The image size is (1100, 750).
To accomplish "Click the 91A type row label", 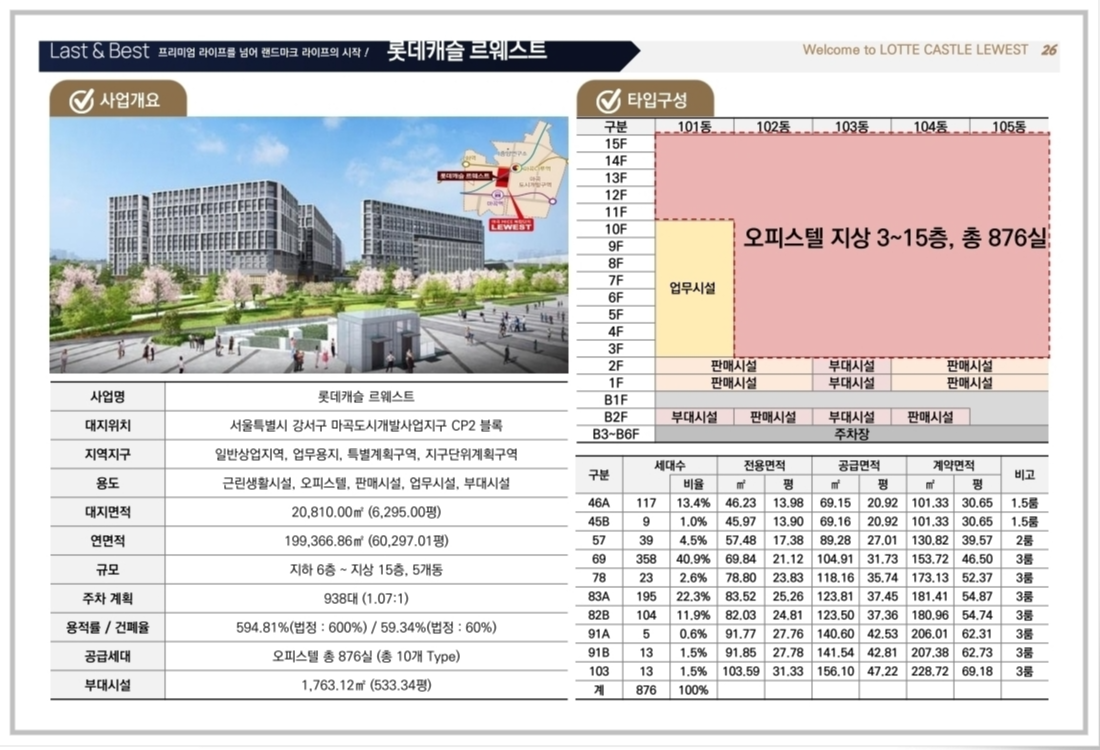I will [x=598, y=634].
